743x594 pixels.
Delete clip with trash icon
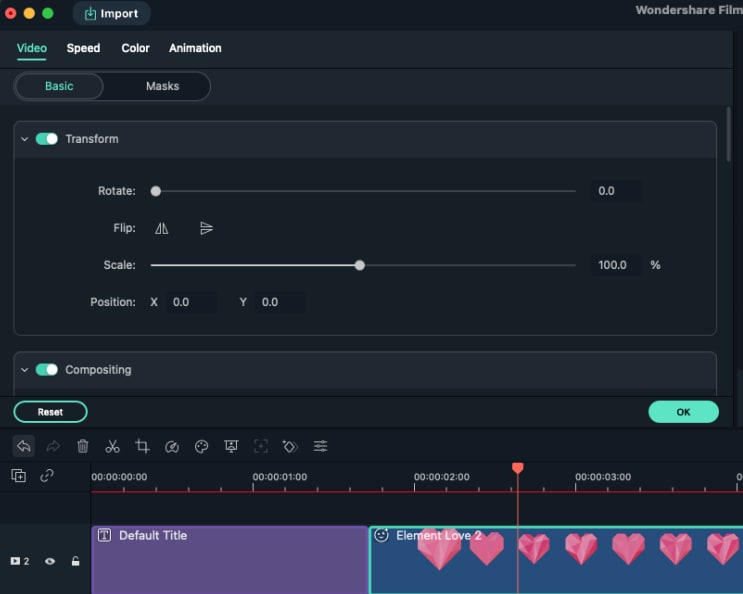pos(83,446)
